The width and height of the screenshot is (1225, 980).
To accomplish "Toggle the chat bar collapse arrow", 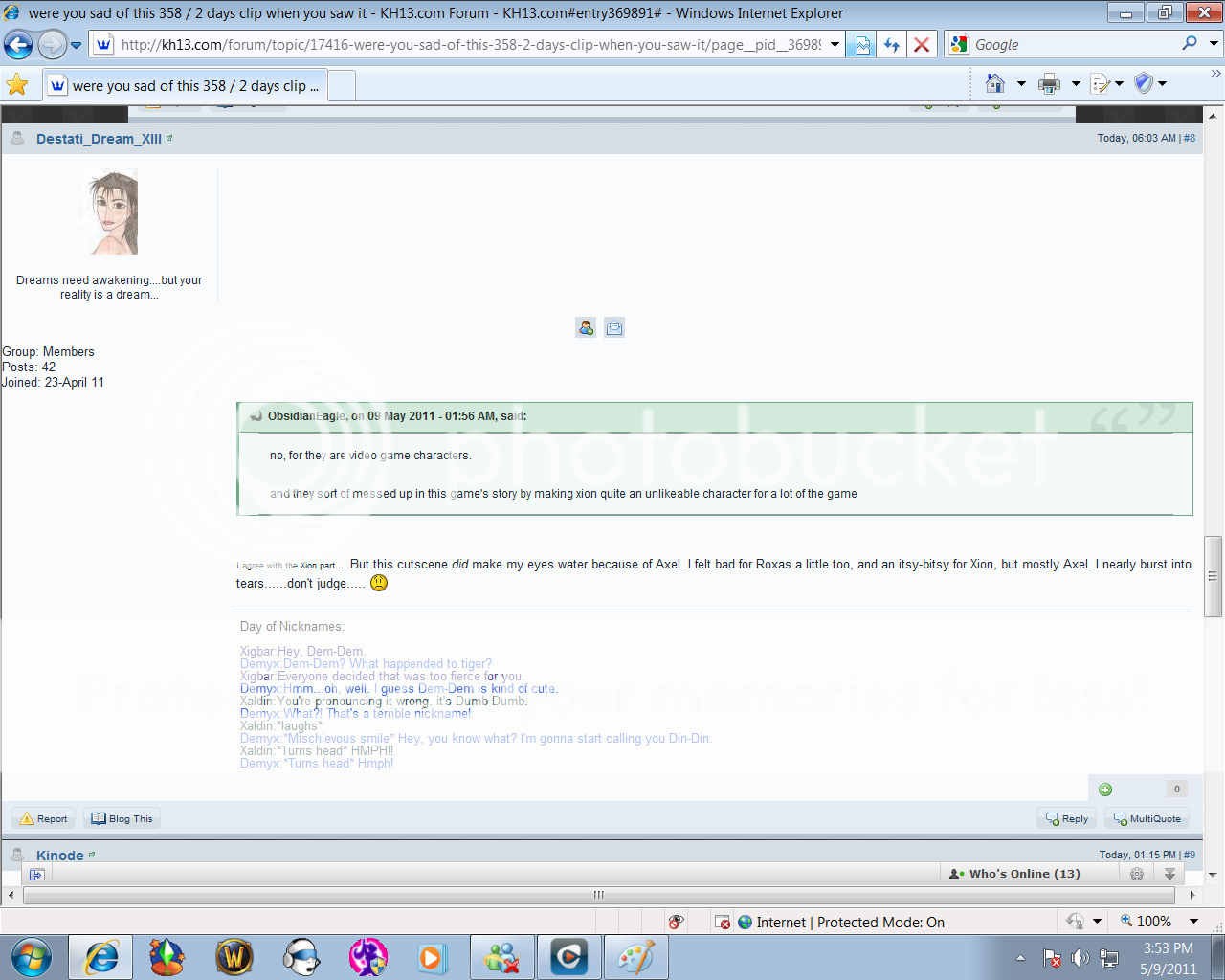I will coord(1169,874).
